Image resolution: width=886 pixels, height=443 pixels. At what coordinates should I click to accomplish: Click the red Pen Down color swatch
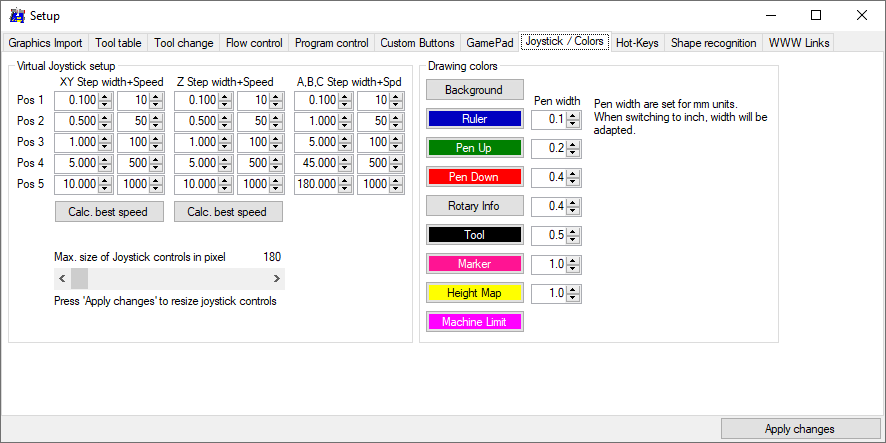coord(474,177)
